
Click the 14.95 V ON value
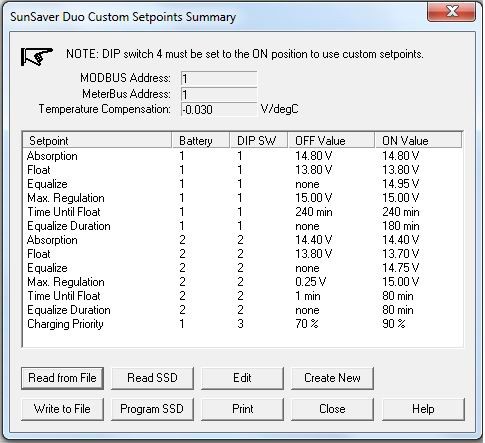[x=400, y=184]
